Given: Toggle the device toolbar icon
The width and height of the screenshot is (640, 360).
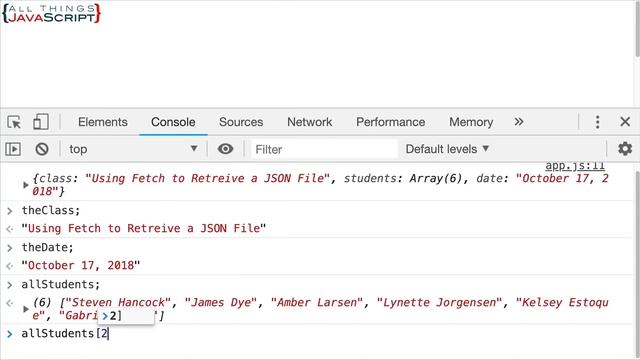Looking at the screenshot, I should (x=41, y=122).
